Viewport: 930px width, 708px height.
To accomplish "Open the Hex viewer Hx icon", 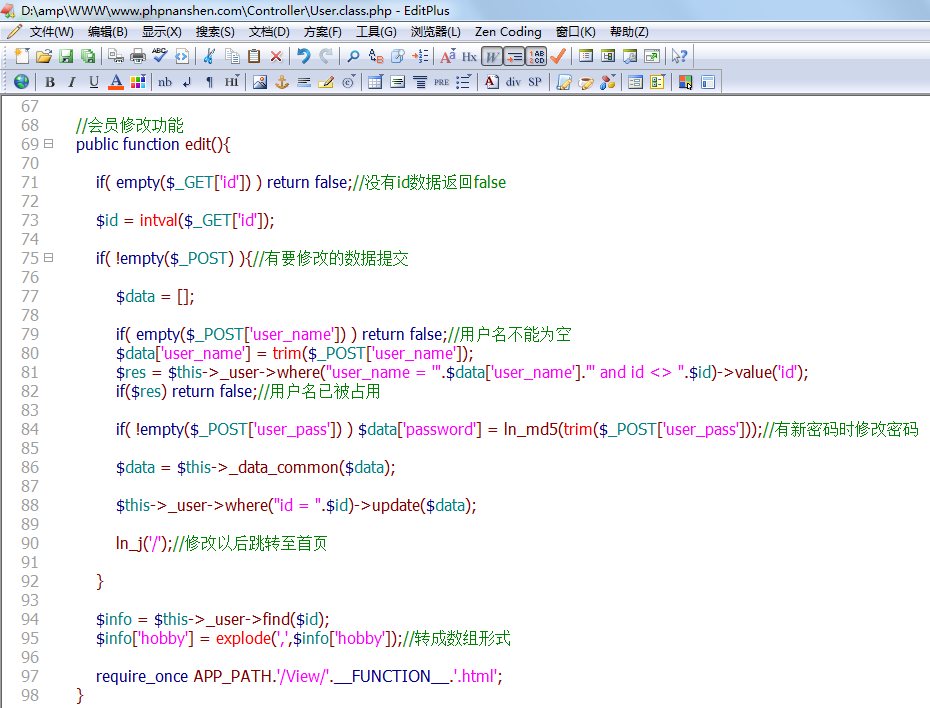I will (469, 56).
